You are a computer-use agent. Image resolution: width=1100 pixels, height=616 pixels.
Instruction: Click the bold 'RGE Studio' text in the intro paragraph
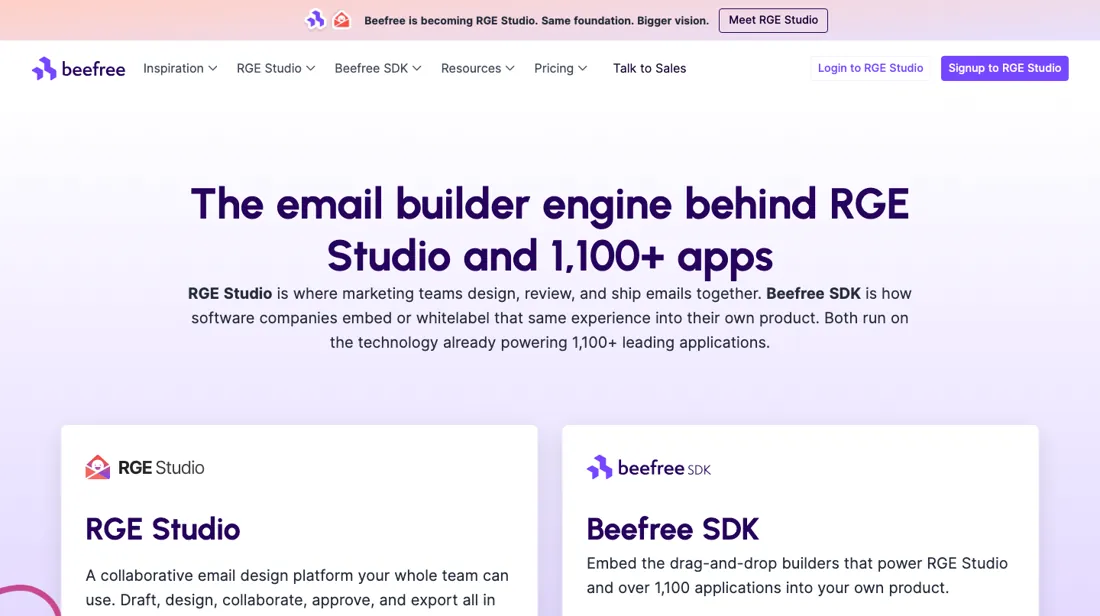pyautogui.click(x=229, y=293)
